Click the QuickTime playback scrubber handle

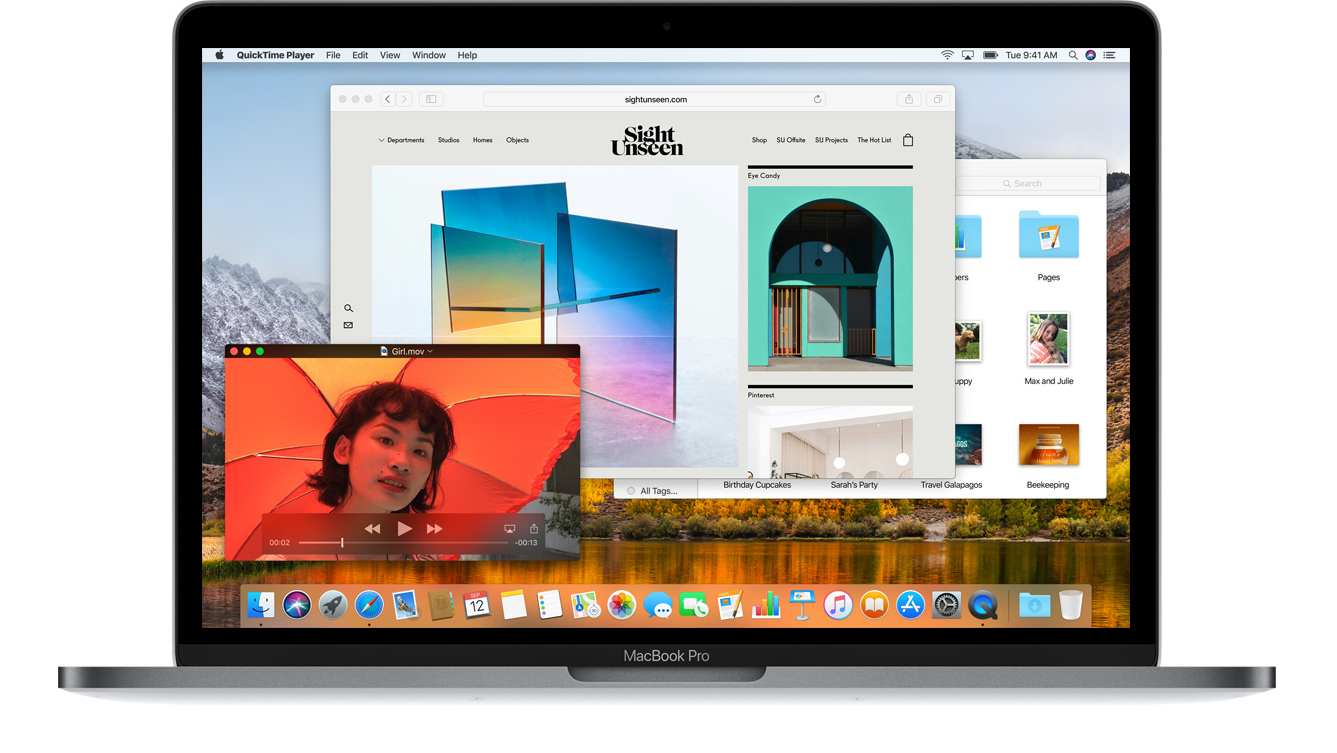point(342,542)
